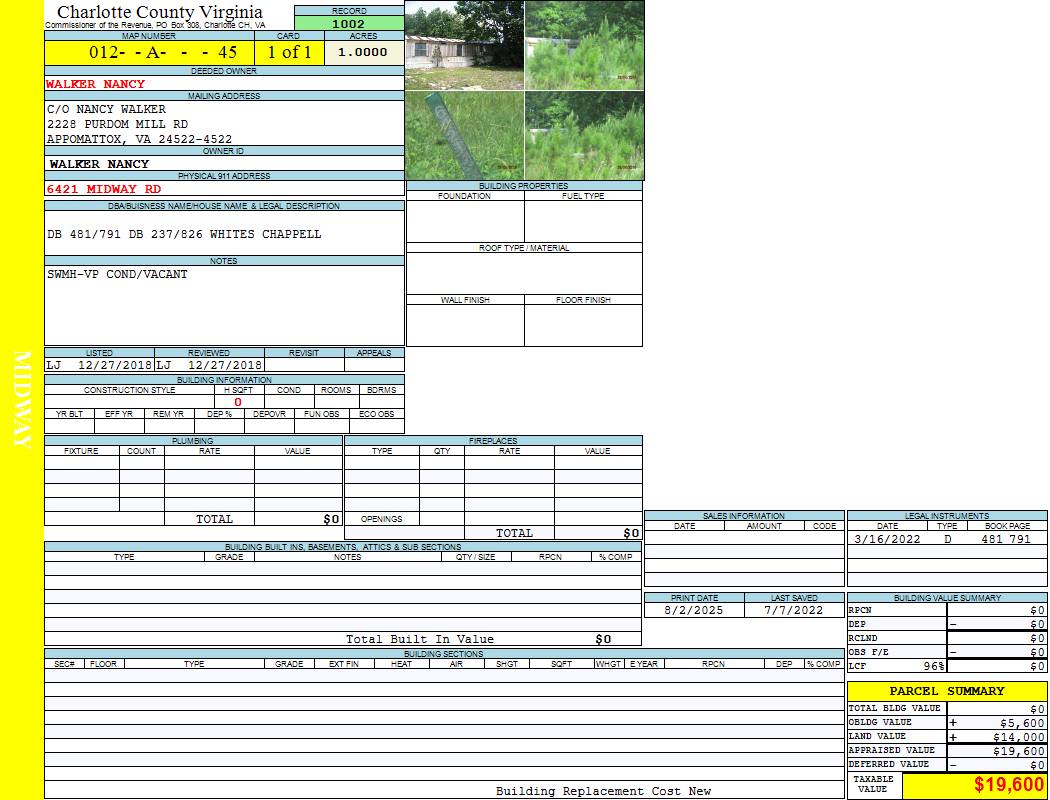Screen dimensions: 1050x800
Task: Select the legal instrument date 3/16/2022
Action: (886, 539)
